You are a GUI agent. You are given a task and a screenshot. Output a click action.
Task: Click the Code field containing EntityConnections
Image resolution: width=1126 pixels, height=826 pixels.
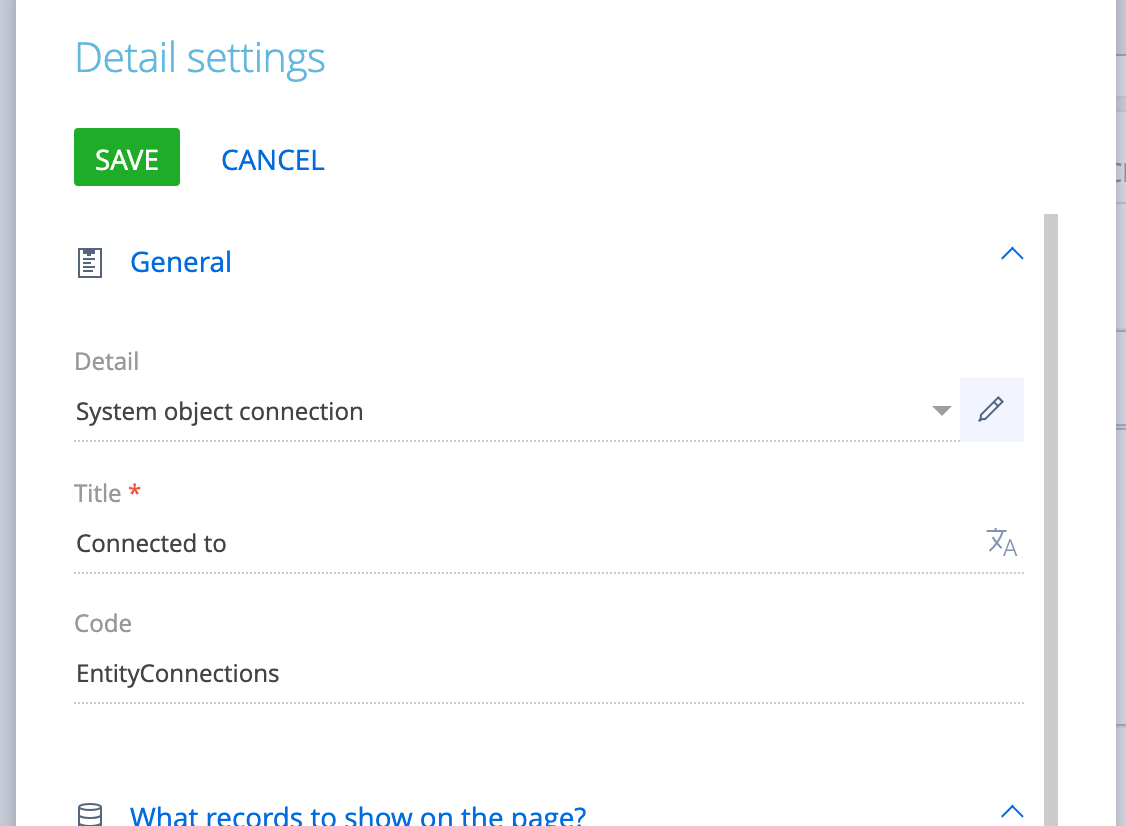[x=549, y=674]
